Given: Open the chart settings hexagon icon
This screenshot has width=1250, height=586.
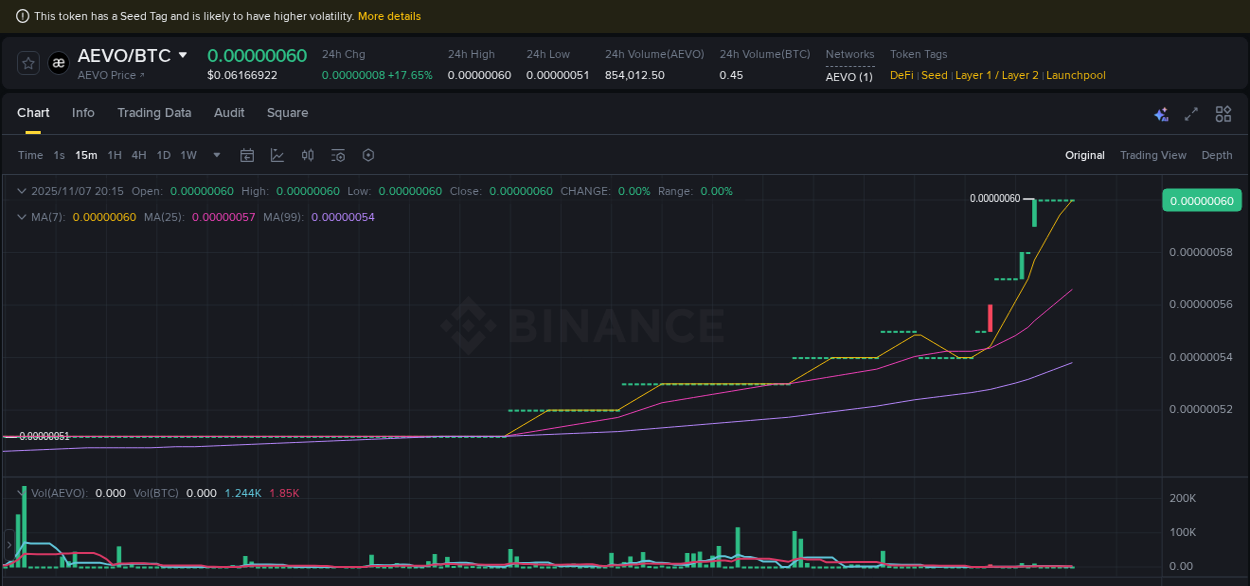Looking at the screenshot, I should coord(367,155).
